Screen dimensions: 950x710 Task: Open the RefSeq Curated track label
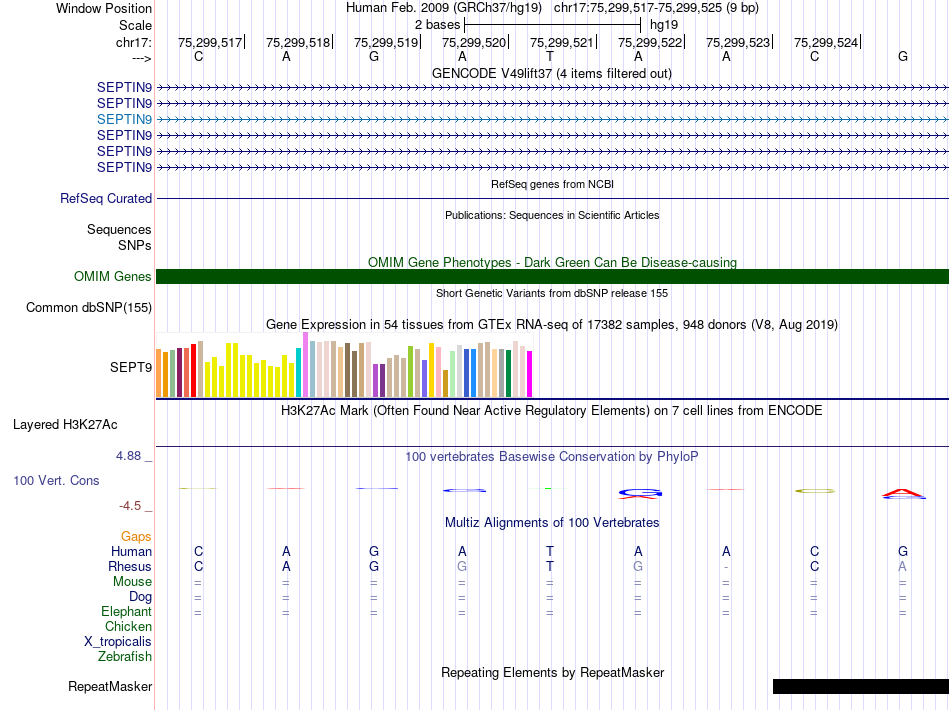[x=106, y=199]
